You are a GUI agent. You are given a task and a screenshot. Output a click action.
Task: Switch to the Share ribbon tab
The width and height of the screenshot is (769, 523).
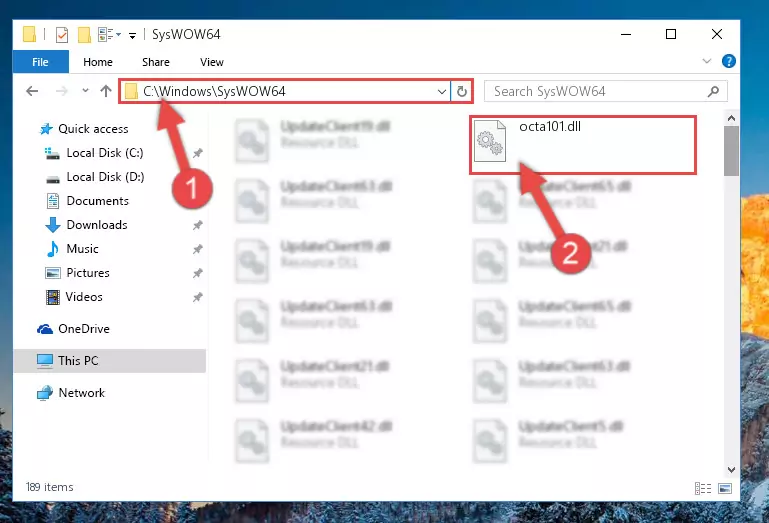(x=155, y=62)
